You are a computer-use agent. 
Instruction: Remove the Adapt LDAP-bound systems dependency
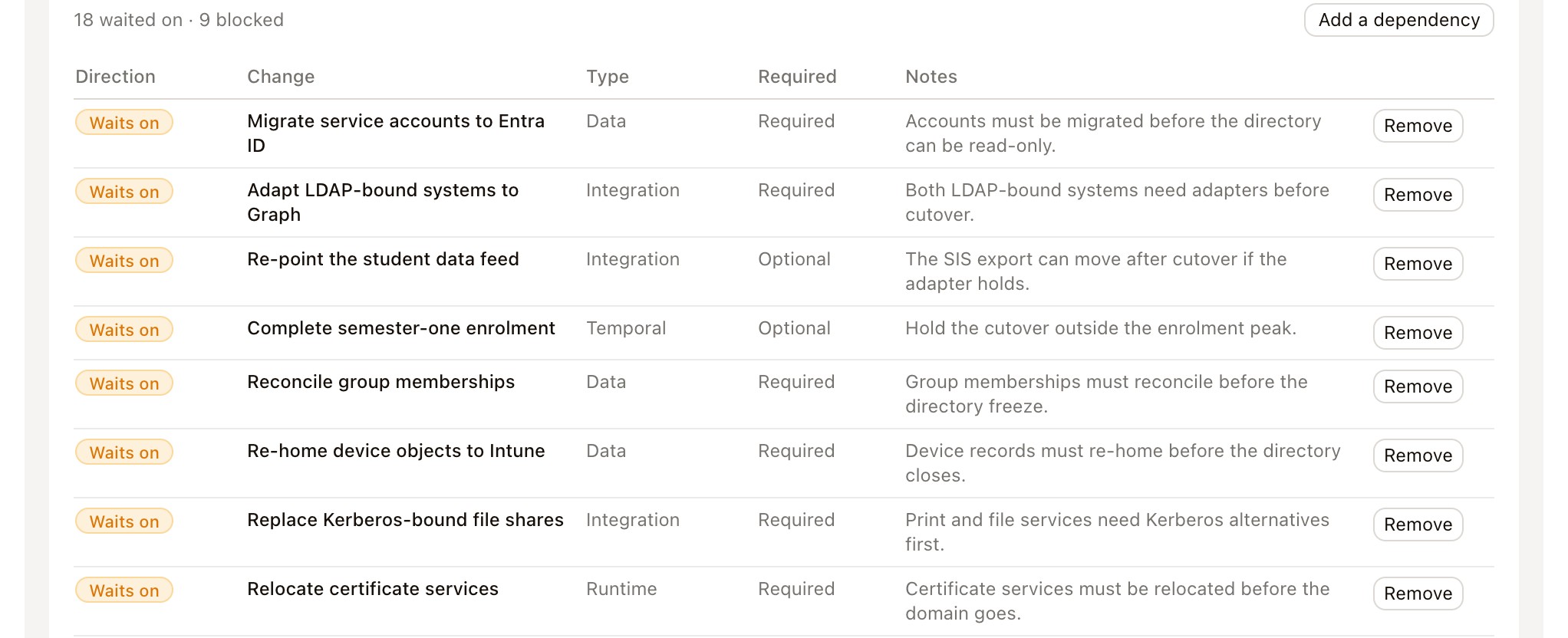[x=1418, y=195]
